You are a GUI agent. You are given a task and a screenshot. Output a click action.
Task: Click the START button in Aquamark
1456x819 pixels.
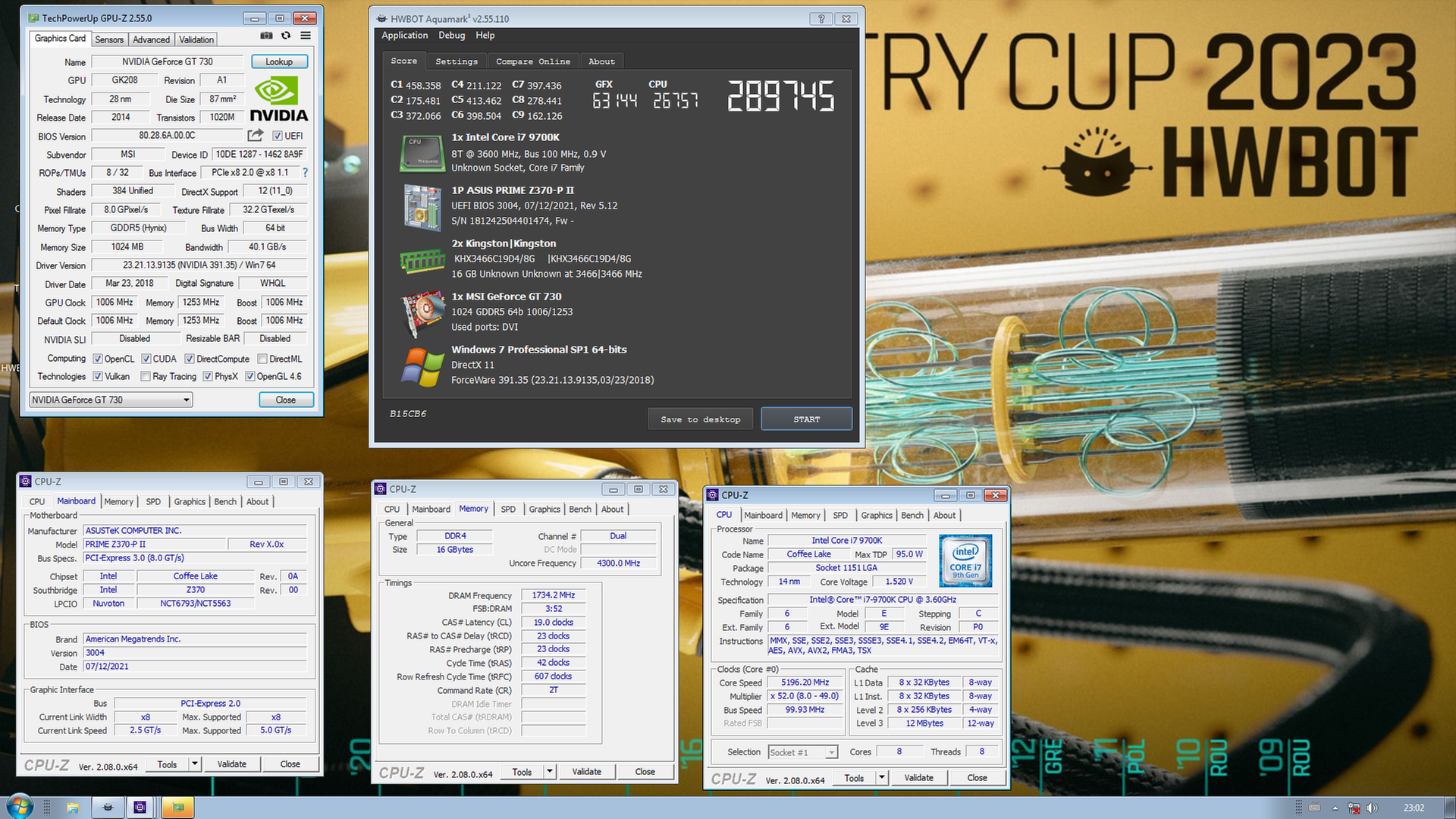[807, 419]
